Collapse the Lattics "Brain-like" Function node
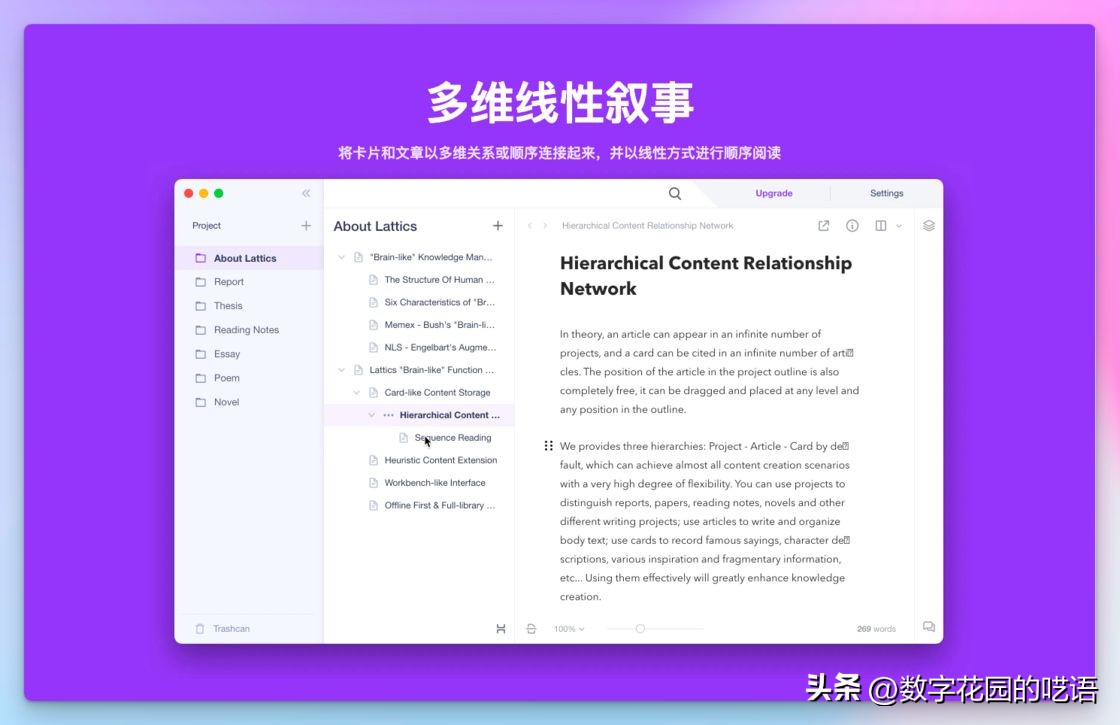 (x=341, y=370)
